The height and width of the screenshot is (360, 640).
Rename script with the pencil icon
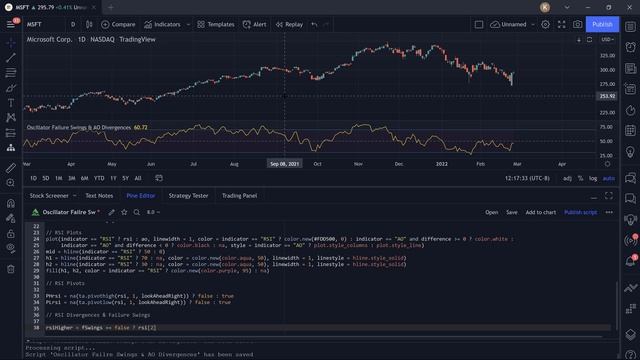pyautogui.click(x=111, y=212)
